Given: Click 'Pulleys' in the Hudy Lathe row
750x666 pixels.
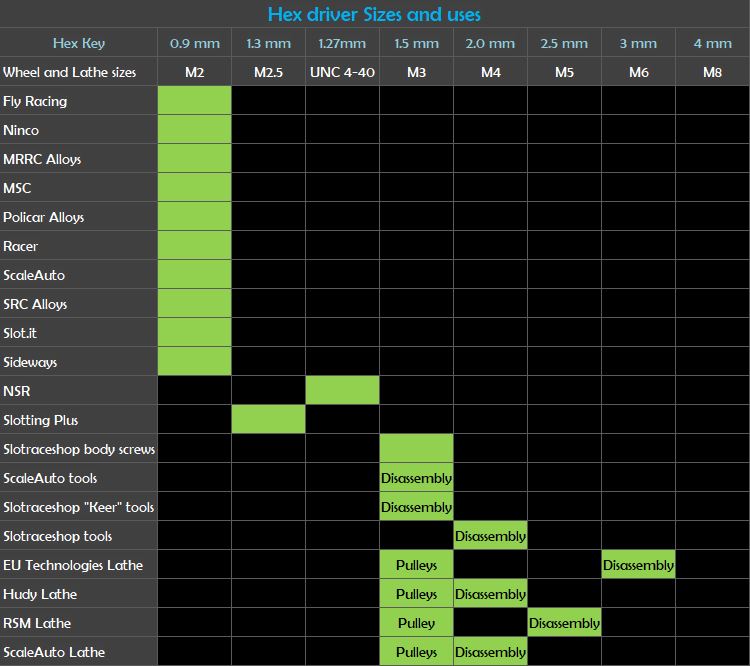Looking at the screenshot, I should [416, 594].
